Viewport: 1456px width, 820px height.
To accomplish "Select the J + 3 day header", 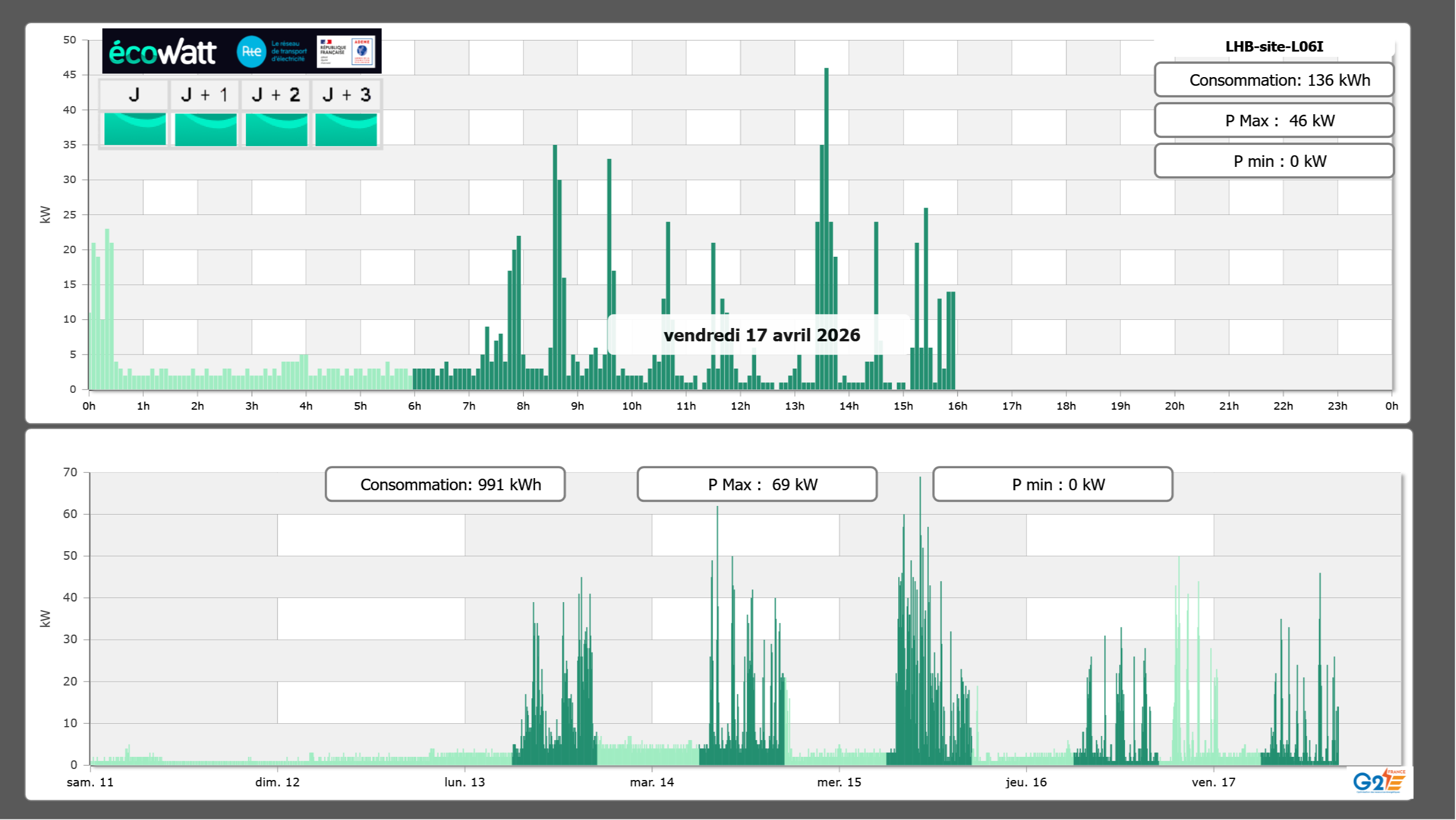I will [346, 94].
